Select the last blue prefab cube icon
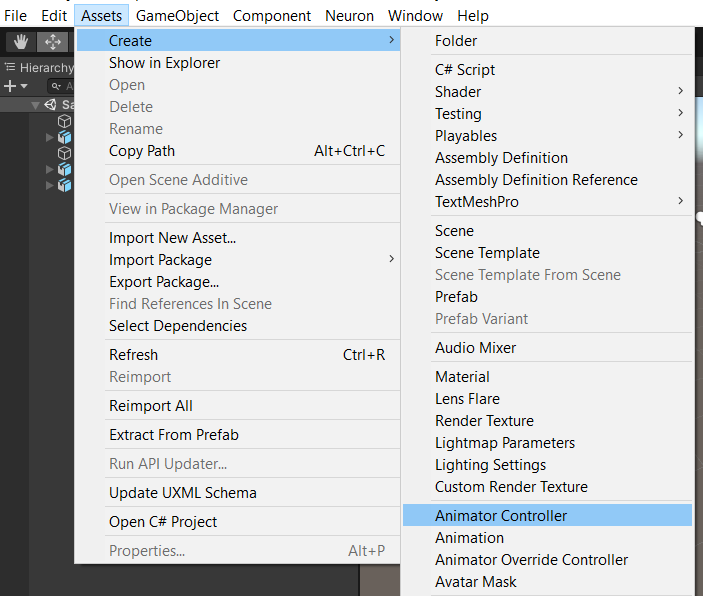The width and height of the screenshot is (703, 596). [x=65, y=185]
